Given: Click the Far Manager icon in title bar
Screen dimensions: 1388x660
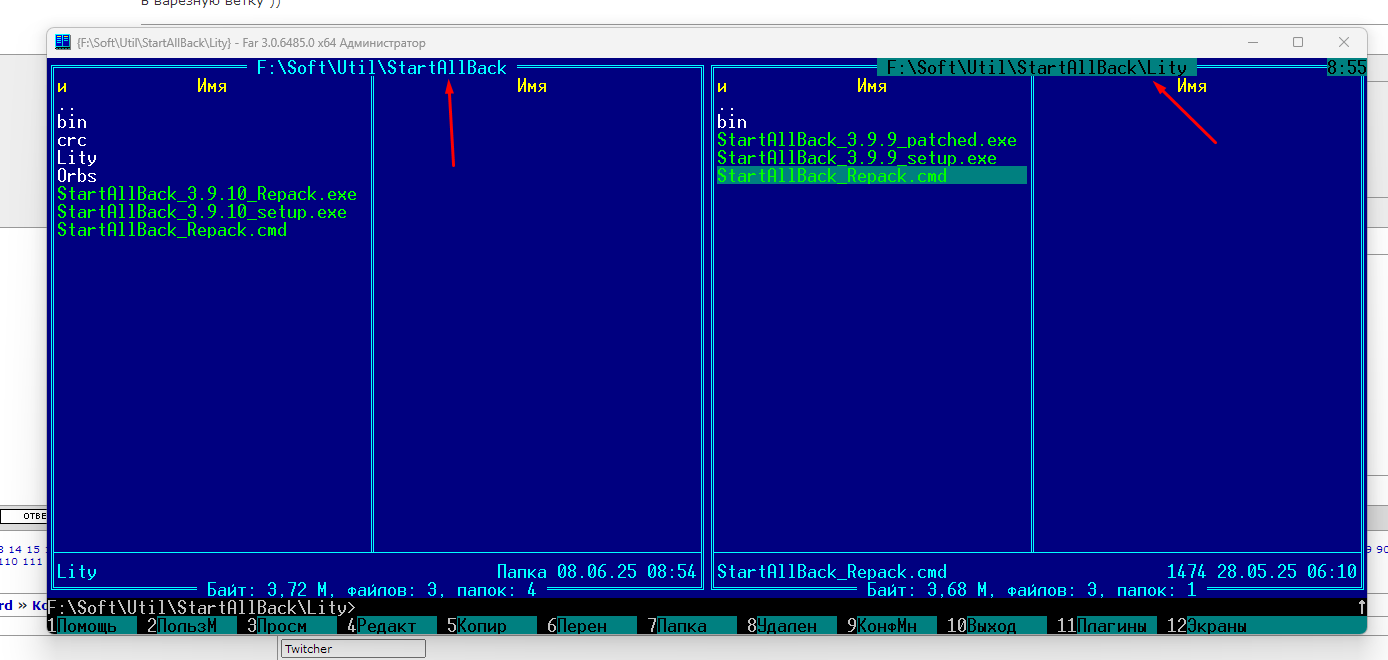Looking at the screenshot, I should [x=62, y=43].
